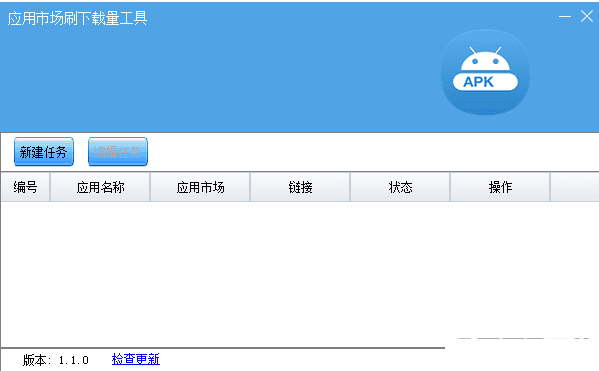Open the 检查更新 link

click(x=136, y=359)
